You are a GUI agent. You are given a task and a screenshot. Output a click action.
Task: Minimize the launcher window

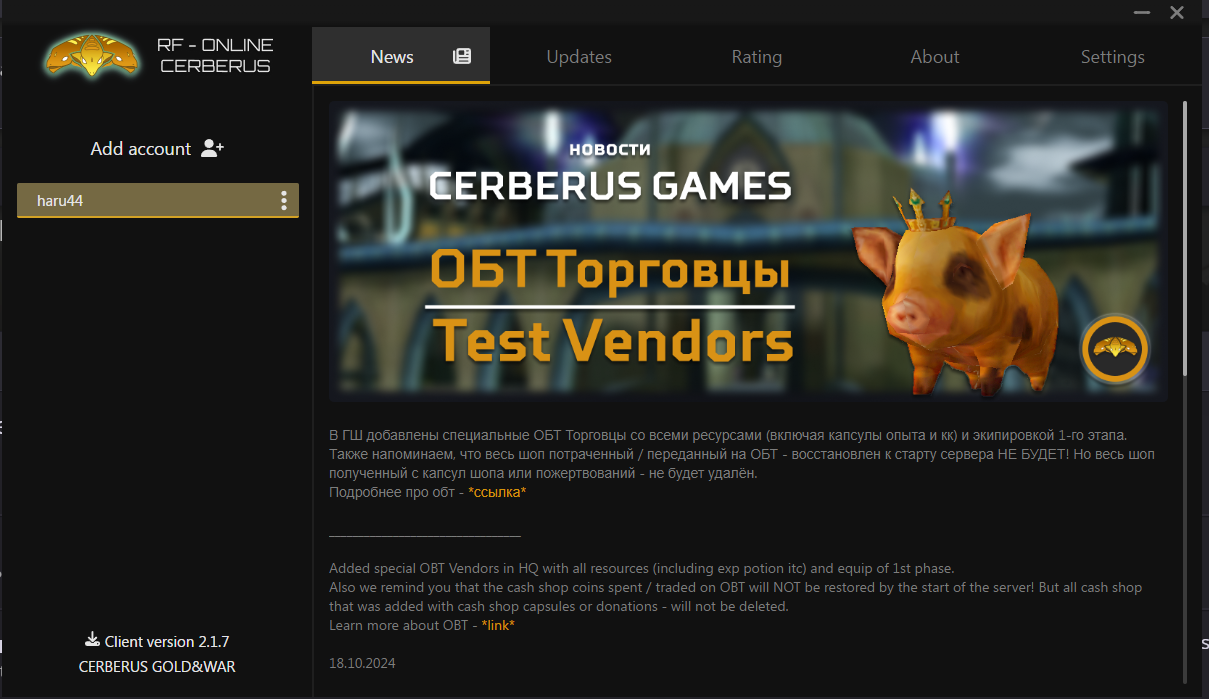tap(1142, 13)
